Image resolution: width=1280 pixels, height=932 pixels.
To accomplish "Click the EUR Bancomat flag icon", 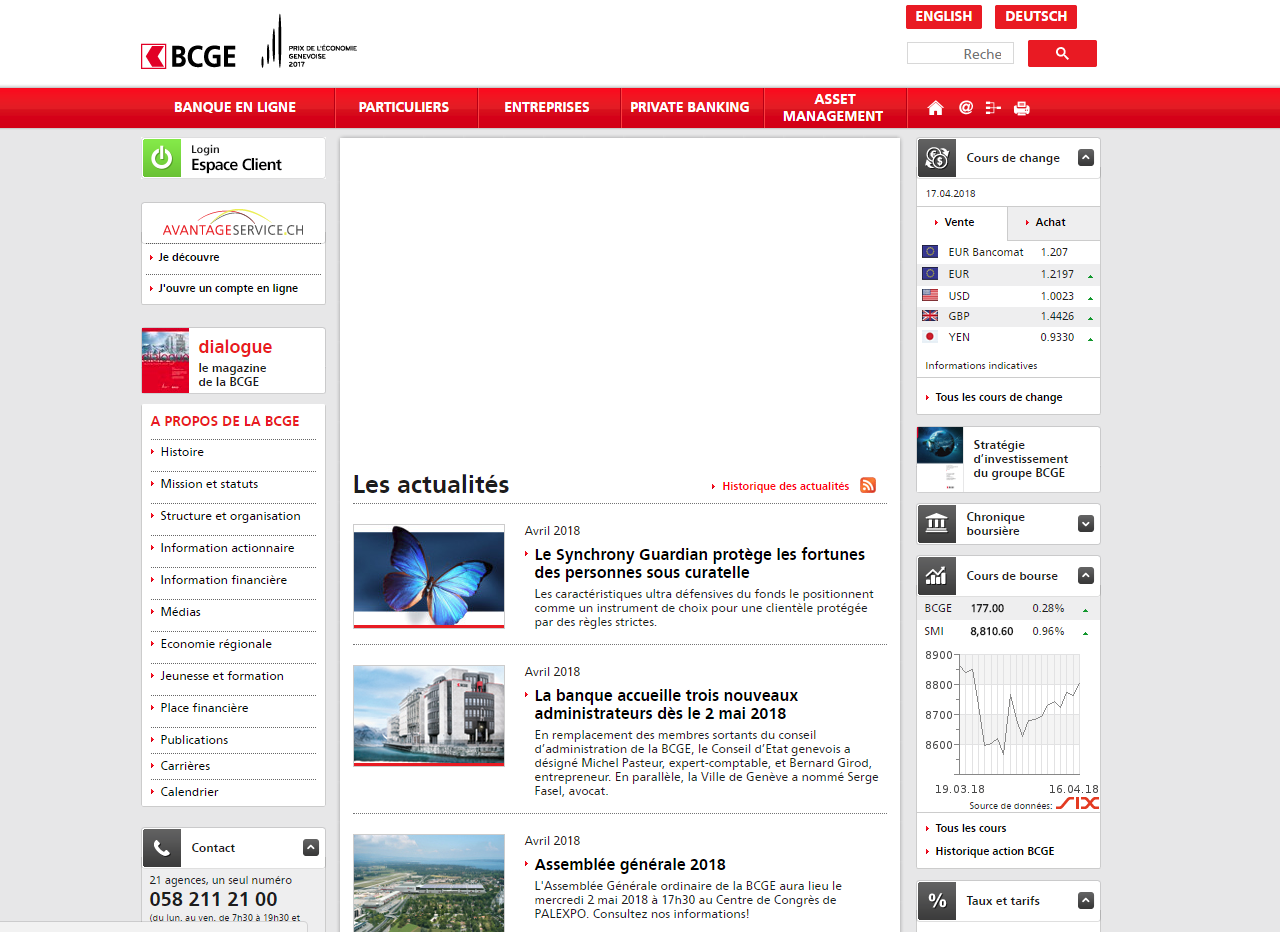I will click(x=930, y=252).
